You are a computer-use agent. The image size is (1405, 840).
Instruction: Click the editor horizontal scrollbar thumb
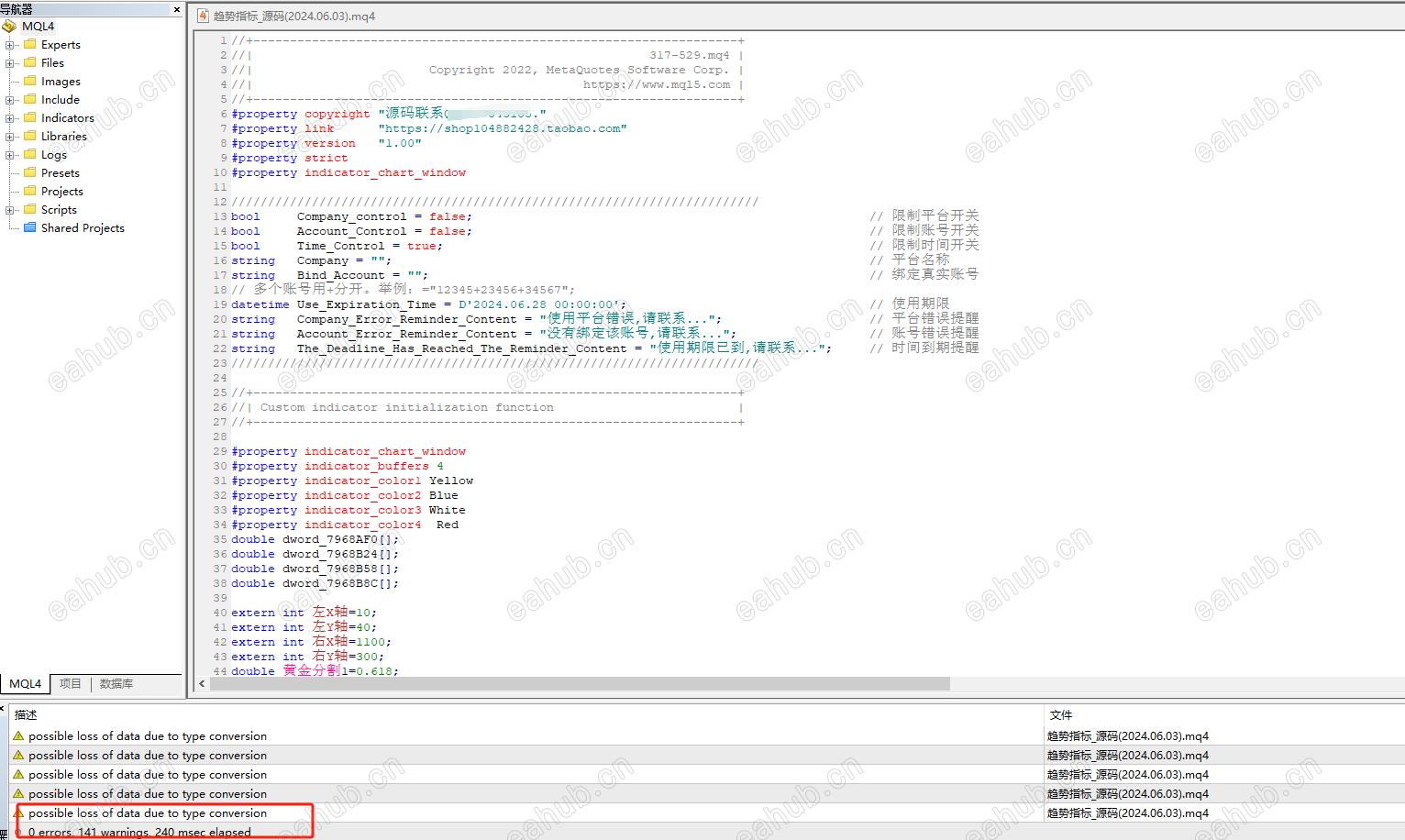580,684
